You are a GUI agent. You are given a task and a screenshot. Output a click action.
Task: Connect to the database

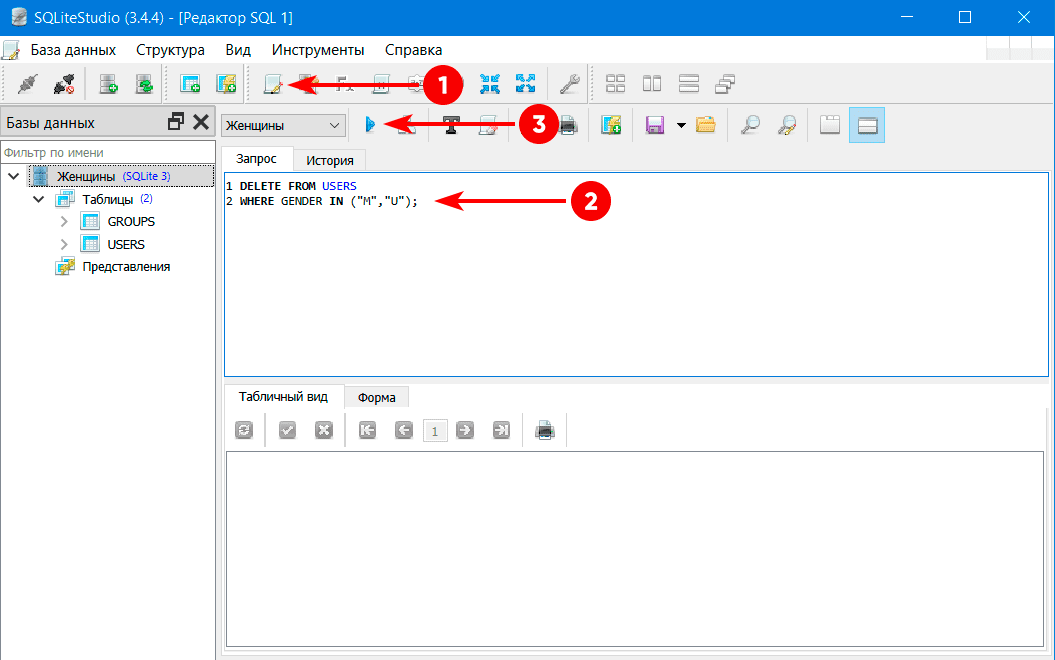28,84
